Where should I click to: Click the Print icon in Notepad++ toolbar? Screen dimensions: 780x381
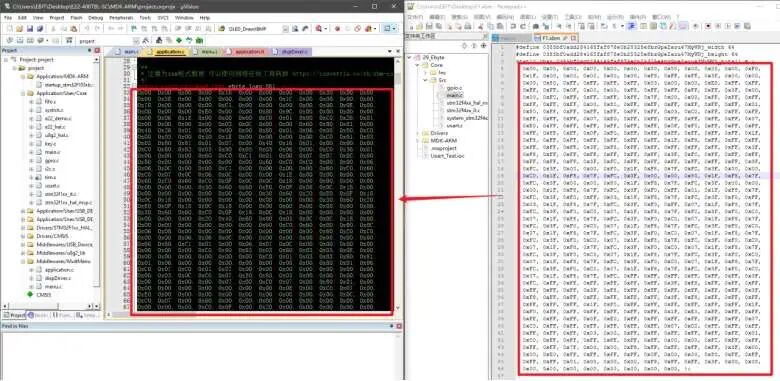(x=468, y=26)
